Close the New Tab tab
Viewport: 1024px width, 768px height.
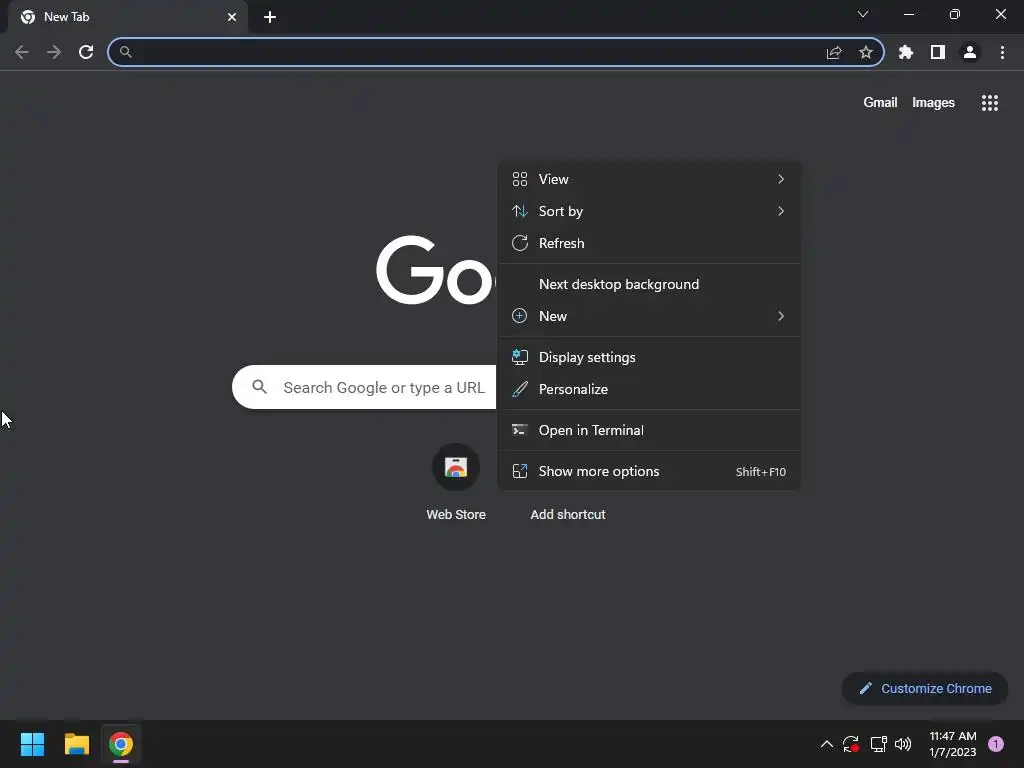(232, 17)
